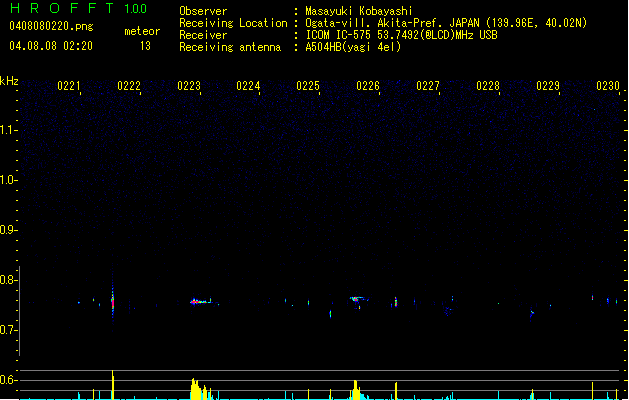Click the 0228 time marker
The image size is (629, 400).
[488, 86]
